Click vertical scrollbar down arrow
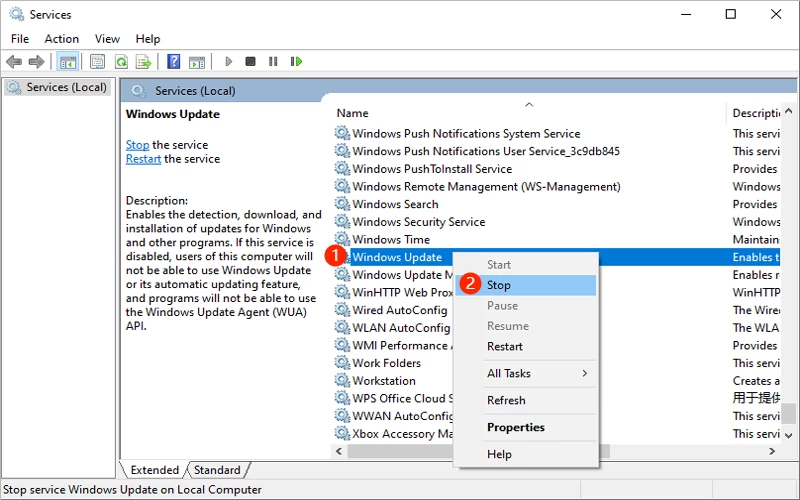The height and width of the screenshot is (500, 800). tap(789, 435)
